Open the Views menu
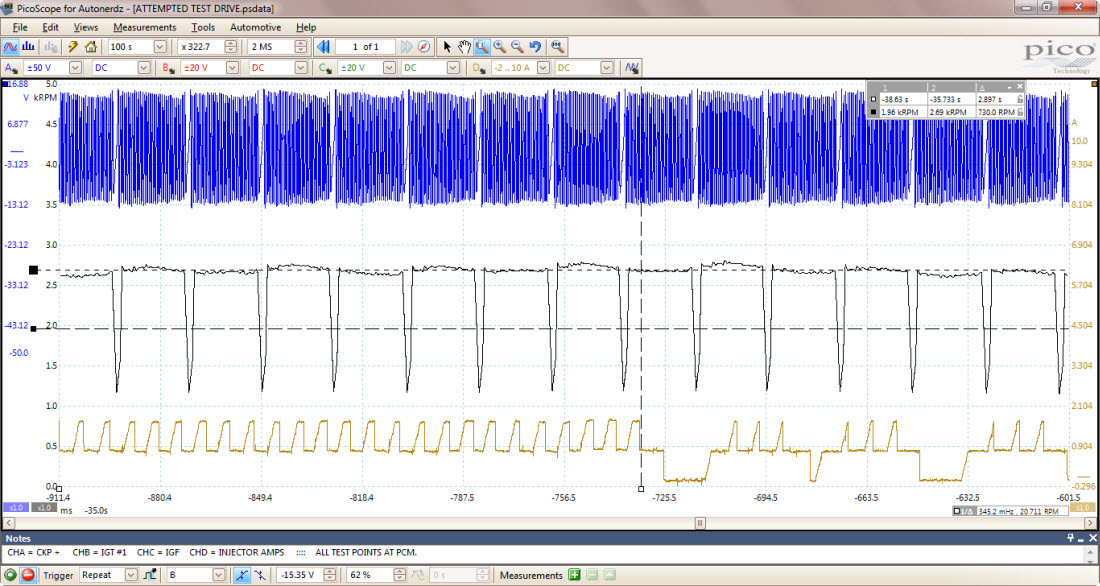 (x=86, y=27)
